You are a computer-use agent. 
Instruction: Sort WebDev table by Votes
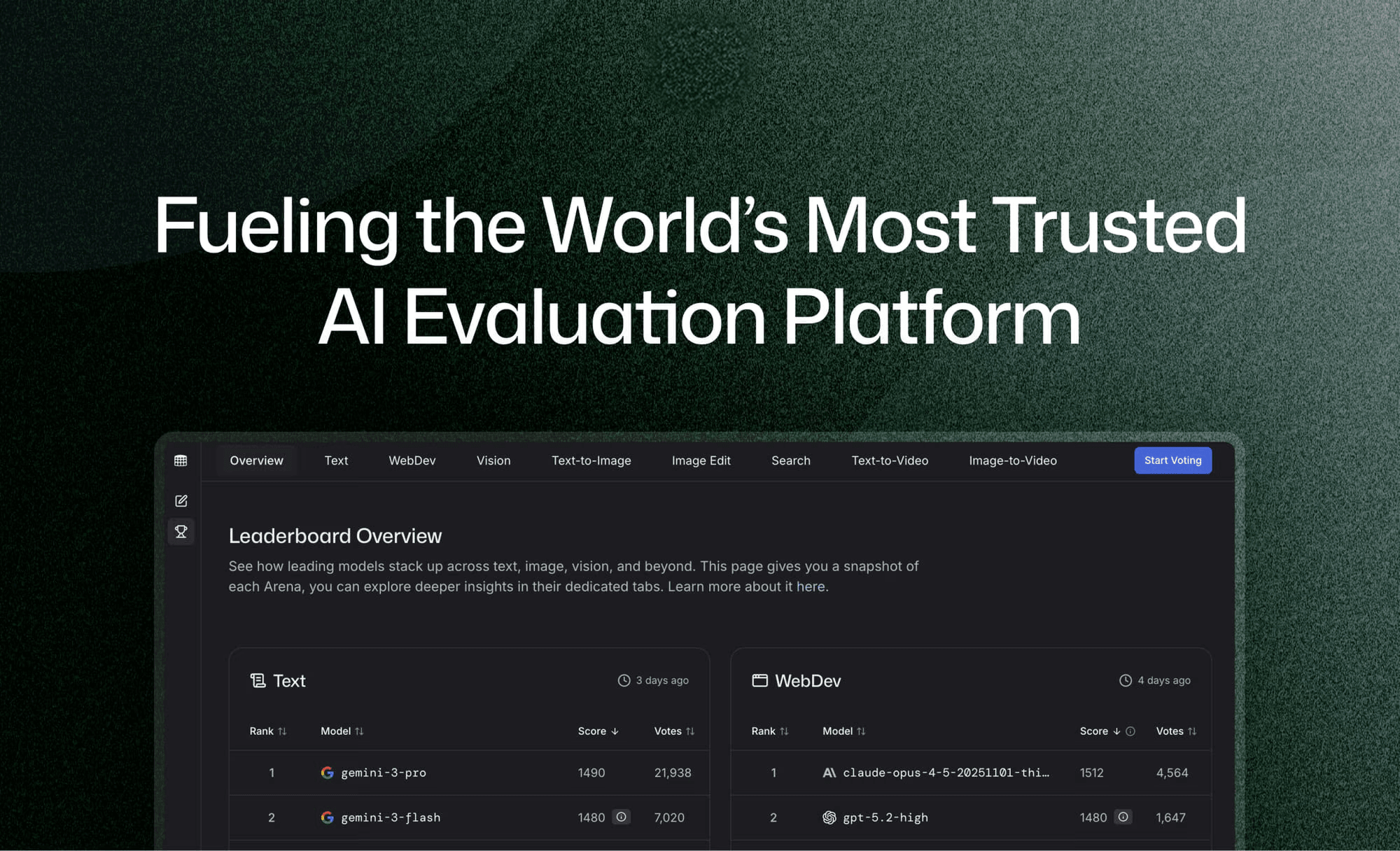pyautogui.click(x=1176, y=731)
